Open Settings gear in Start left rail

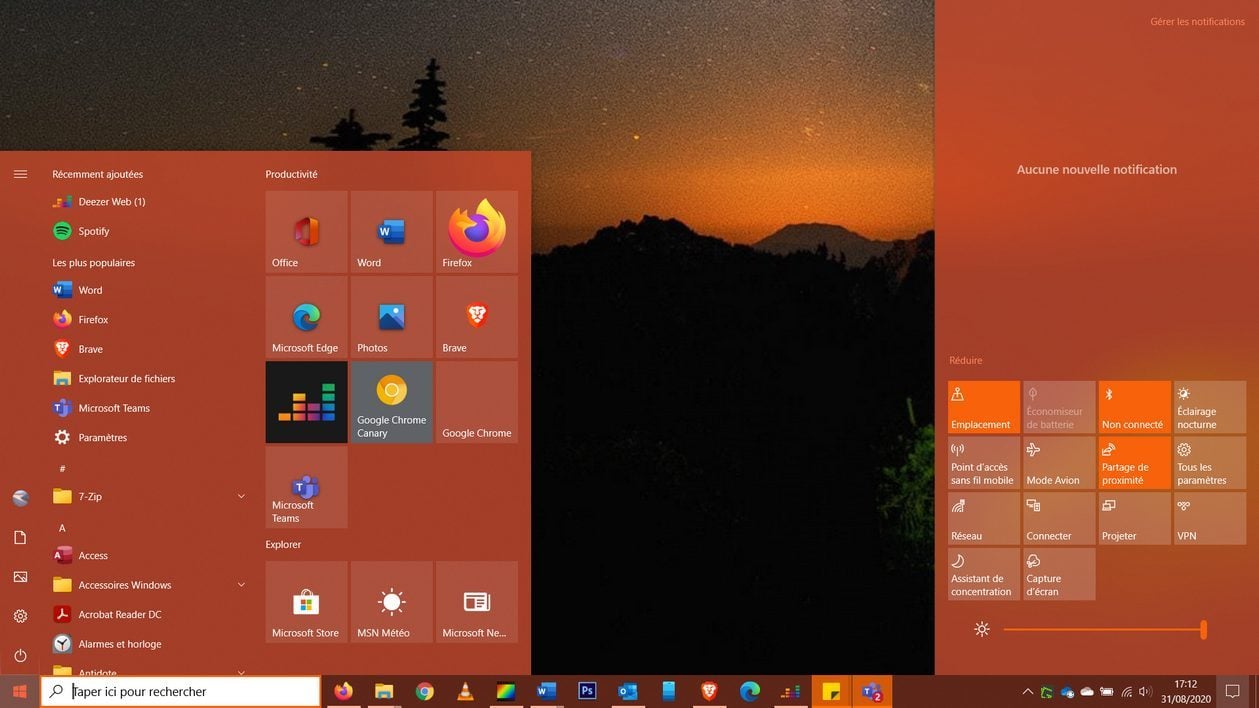[x=20, y=616]
